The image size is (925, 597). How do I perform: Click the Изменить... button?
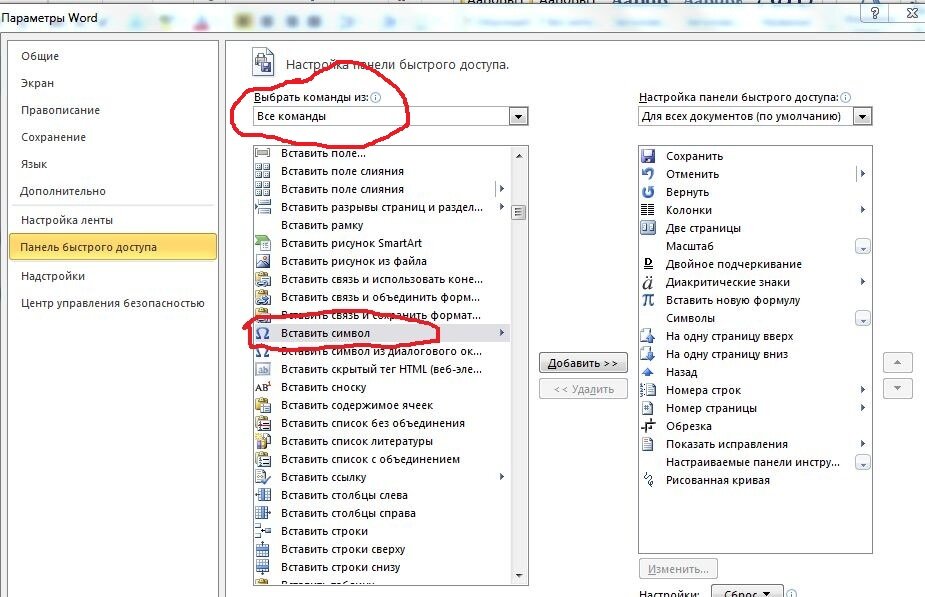click(678, 569)
